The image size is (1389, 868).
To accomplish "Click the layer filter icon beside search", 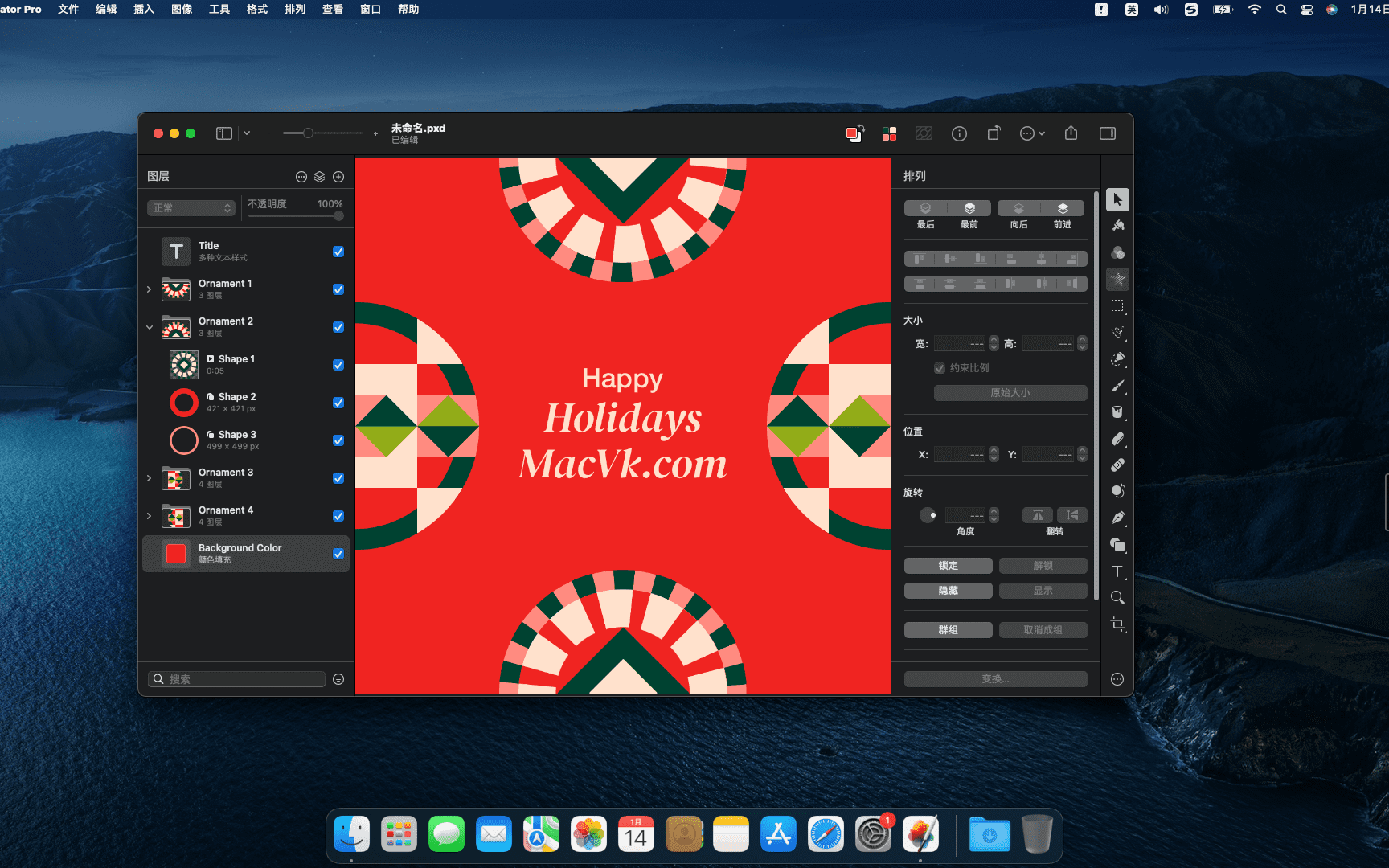I will 338,679.
